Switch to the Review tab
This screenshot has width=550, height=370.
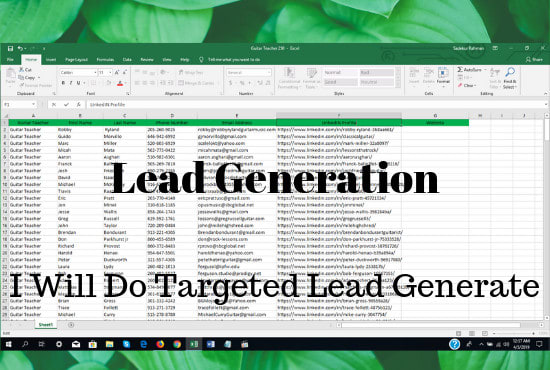click(147, 60)
